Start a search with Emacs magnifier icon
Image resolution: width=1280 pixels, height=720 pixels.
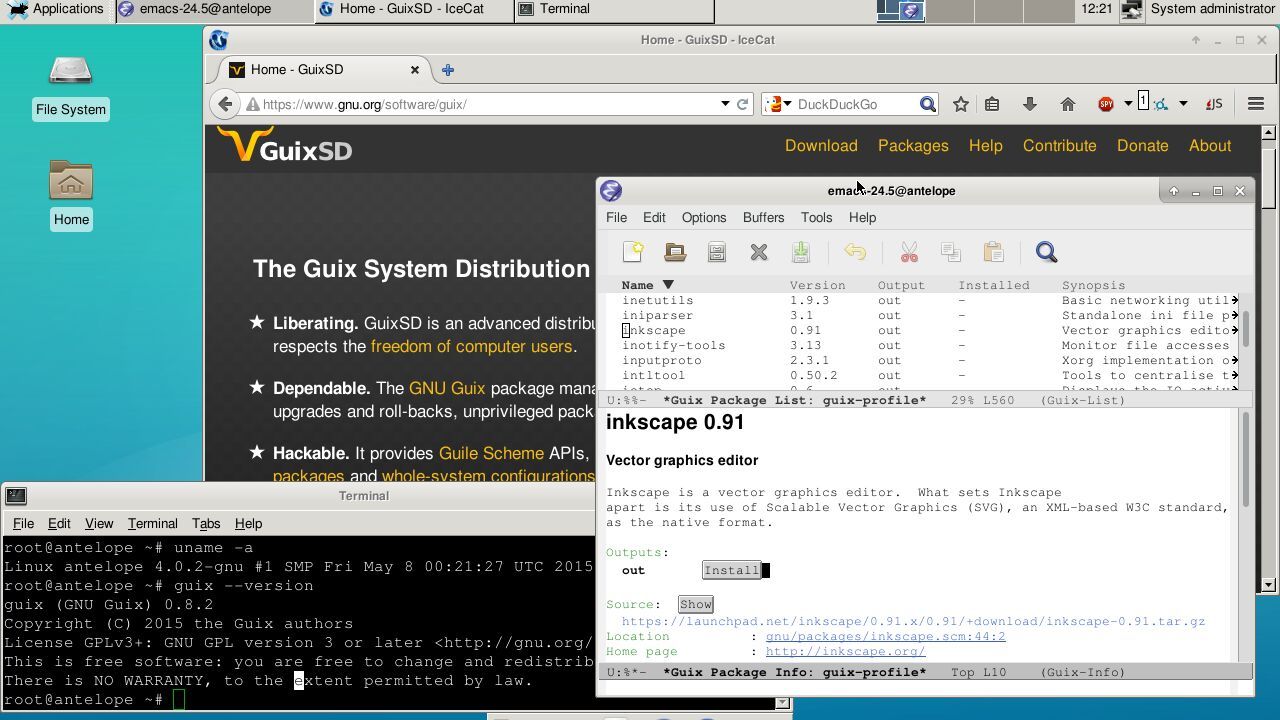tap(1046, 252)
